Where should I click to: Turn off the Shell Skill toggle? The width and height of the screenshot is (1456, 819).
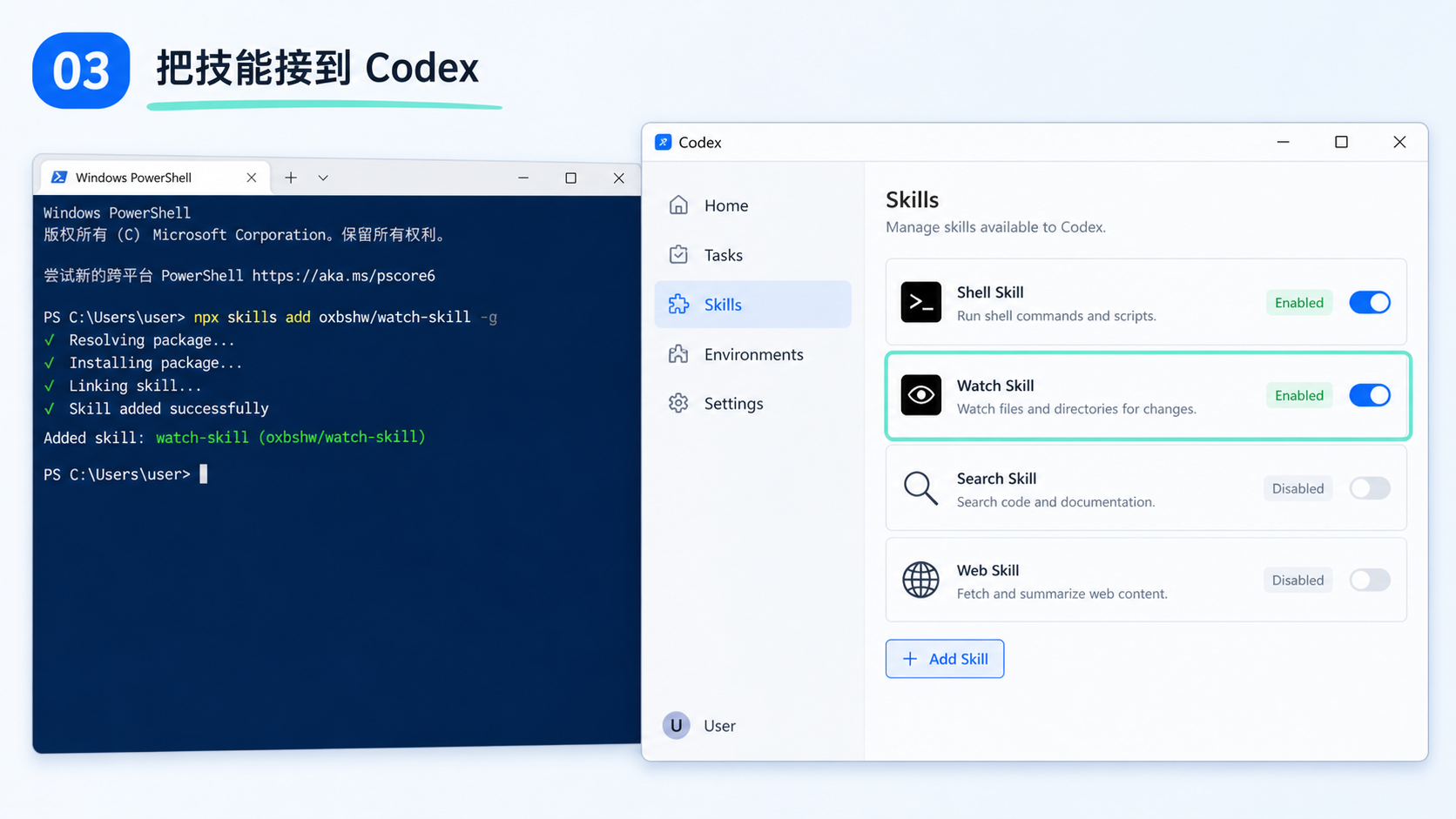point(1370,302)
